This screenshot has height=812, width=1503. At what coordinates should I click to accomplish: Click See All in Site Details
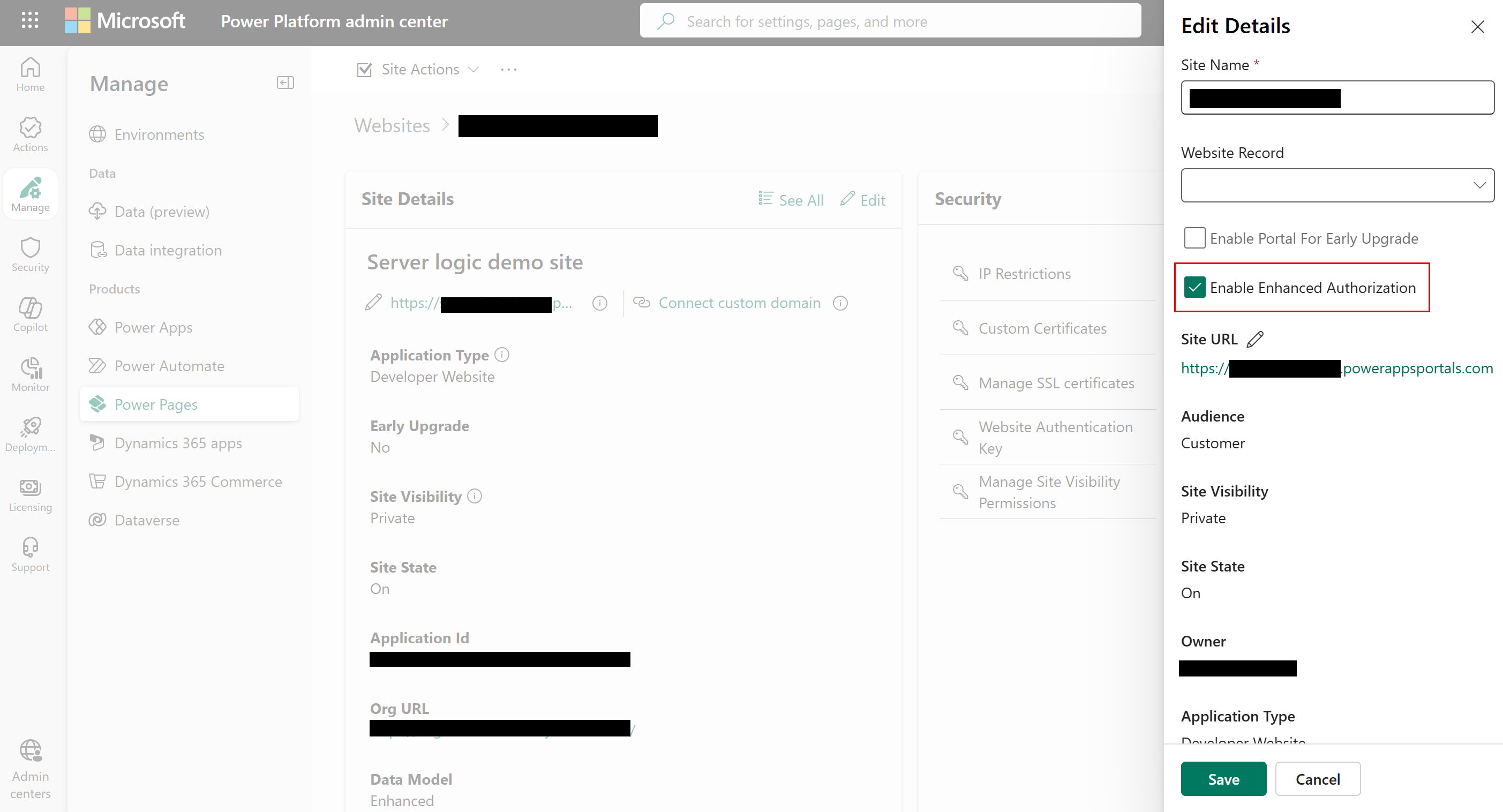pyautogui.click(x=790, y=199)
